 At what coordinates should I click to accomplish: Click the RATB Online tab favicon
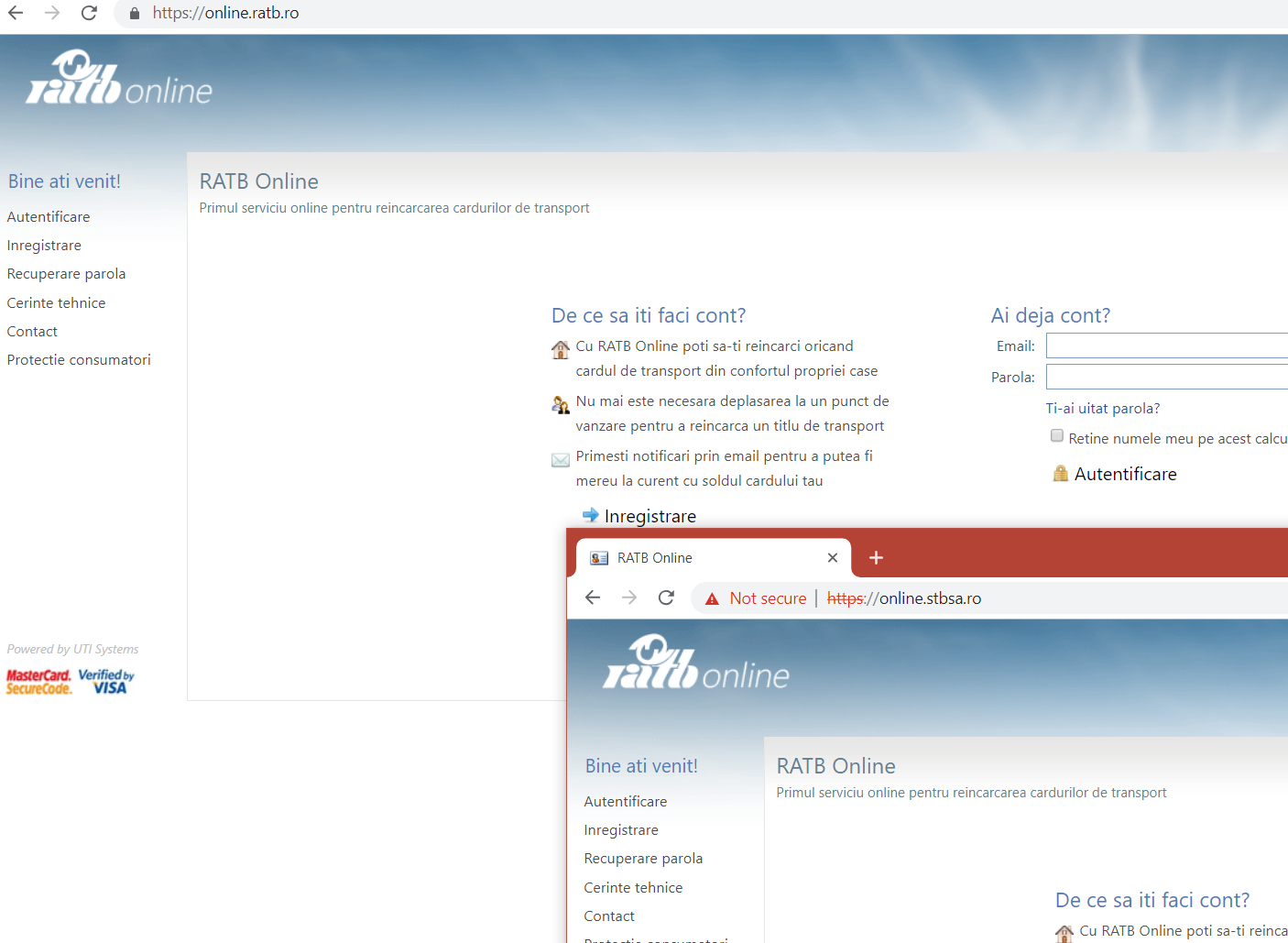pyautogui.click(x=599, y=558)
